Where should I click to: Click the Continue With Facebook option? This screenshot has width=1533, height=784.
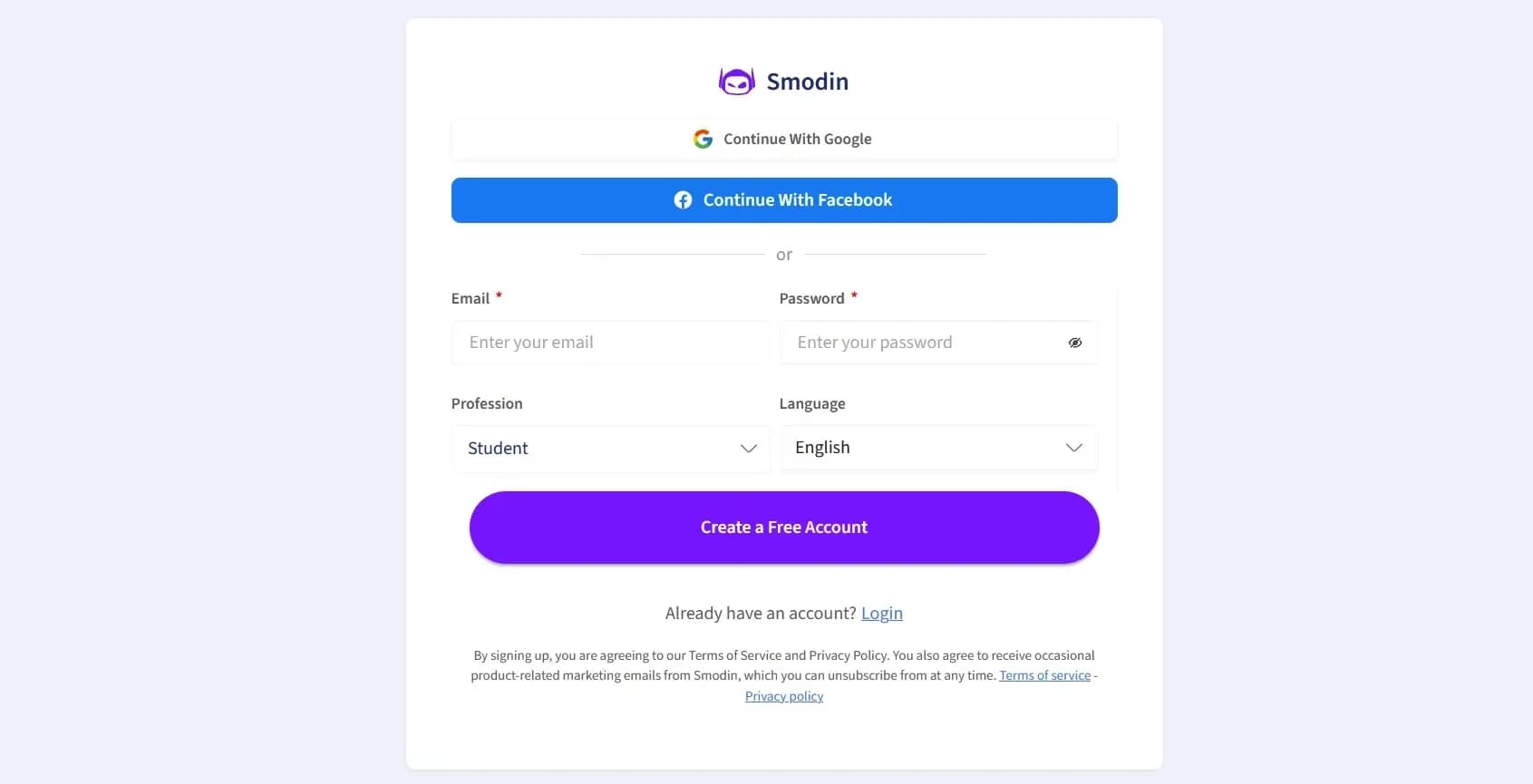point(783,199)
